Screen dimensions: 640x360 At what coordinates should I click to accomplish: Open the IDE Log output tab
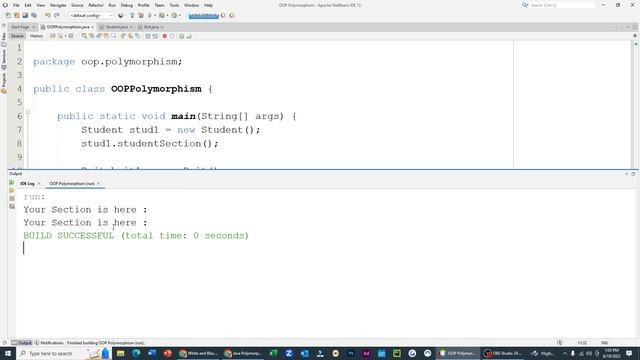coord(27,184)
